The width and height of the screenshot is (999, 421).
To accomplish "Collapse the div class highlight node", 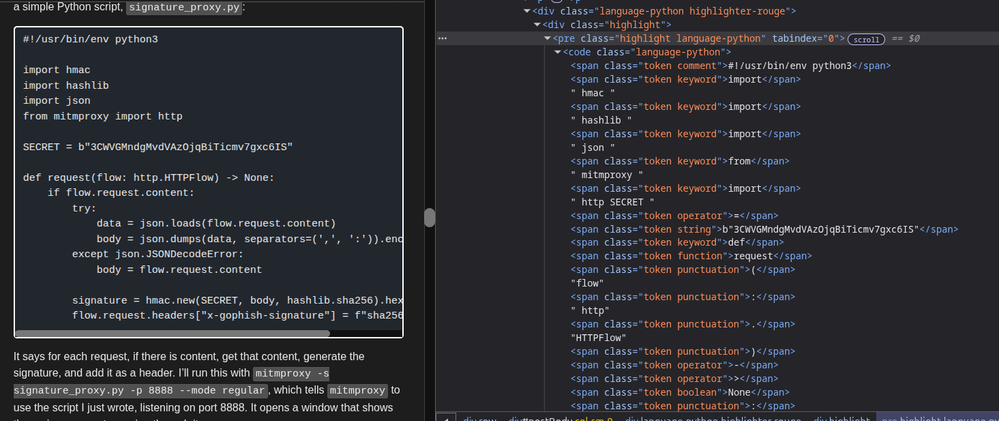I will point(536,24).
